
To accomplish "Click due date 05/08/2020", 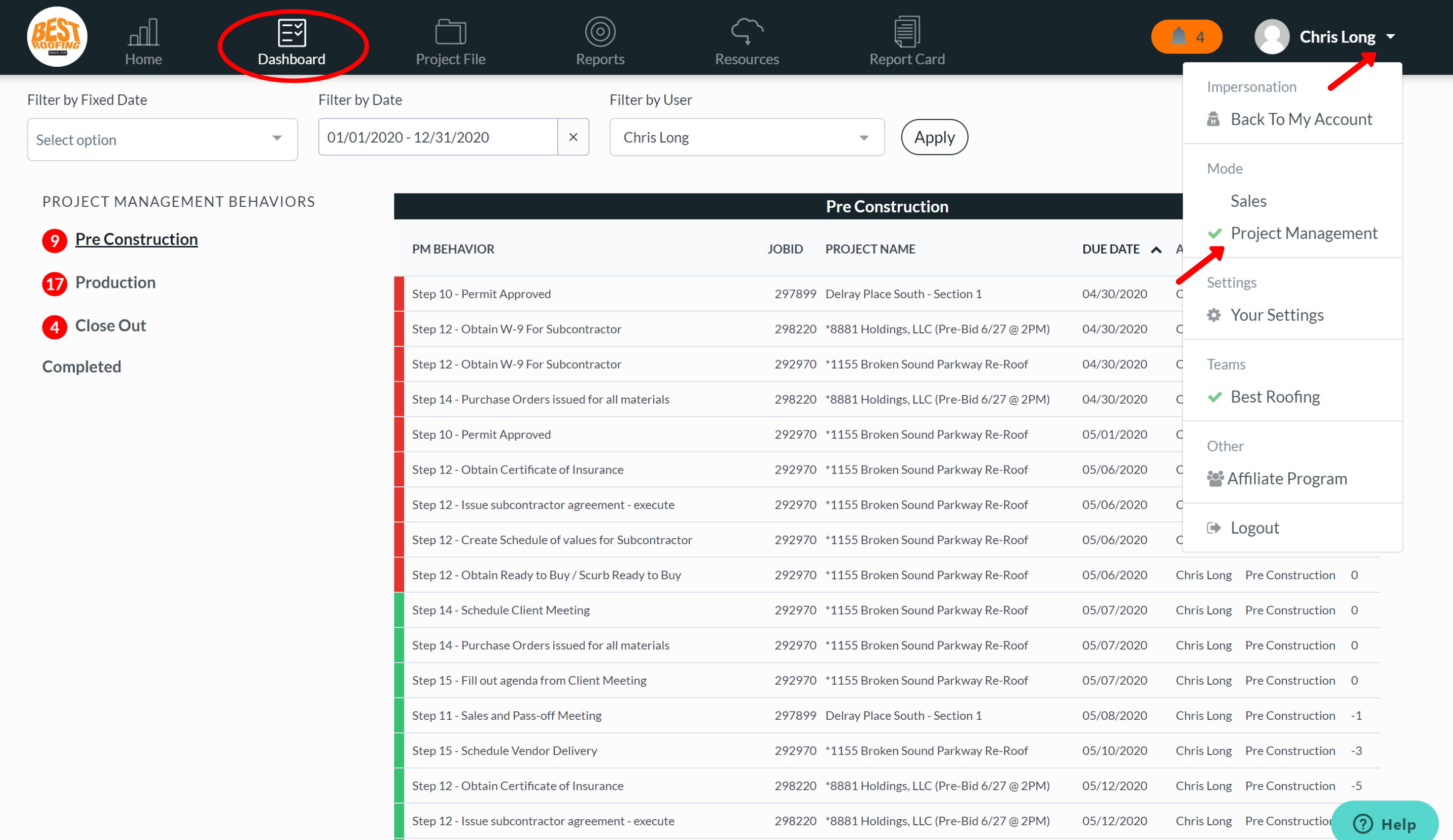I will [x=1114, y=715].
